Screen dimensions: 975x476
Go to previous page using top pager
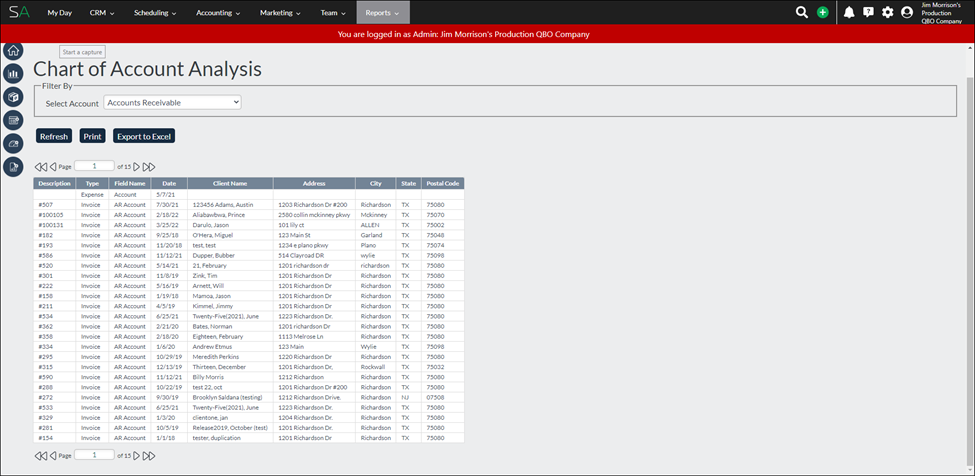[53, 167]
